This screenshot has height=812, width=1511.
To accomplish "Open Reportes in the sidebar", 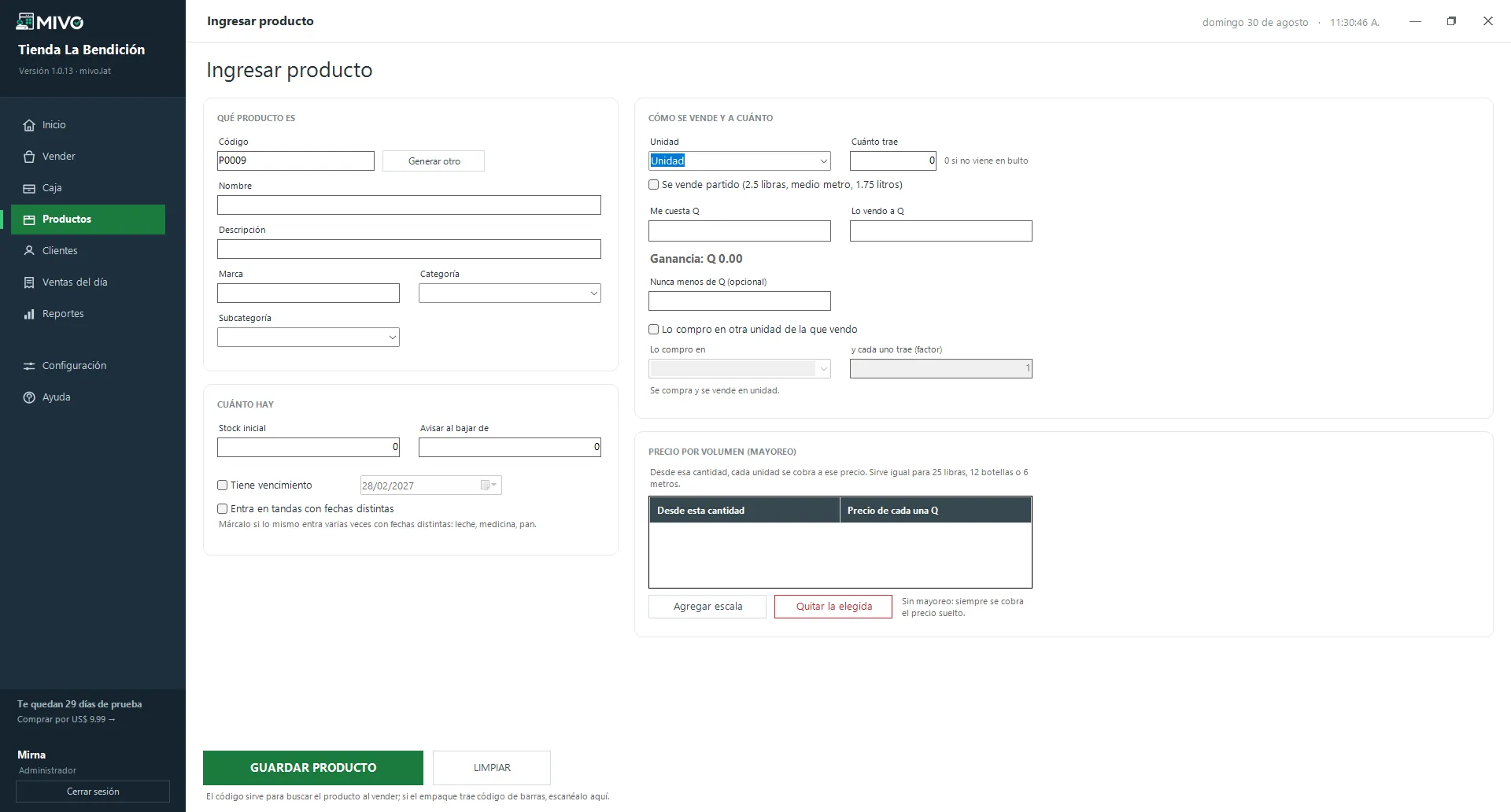I will (88, 314).
